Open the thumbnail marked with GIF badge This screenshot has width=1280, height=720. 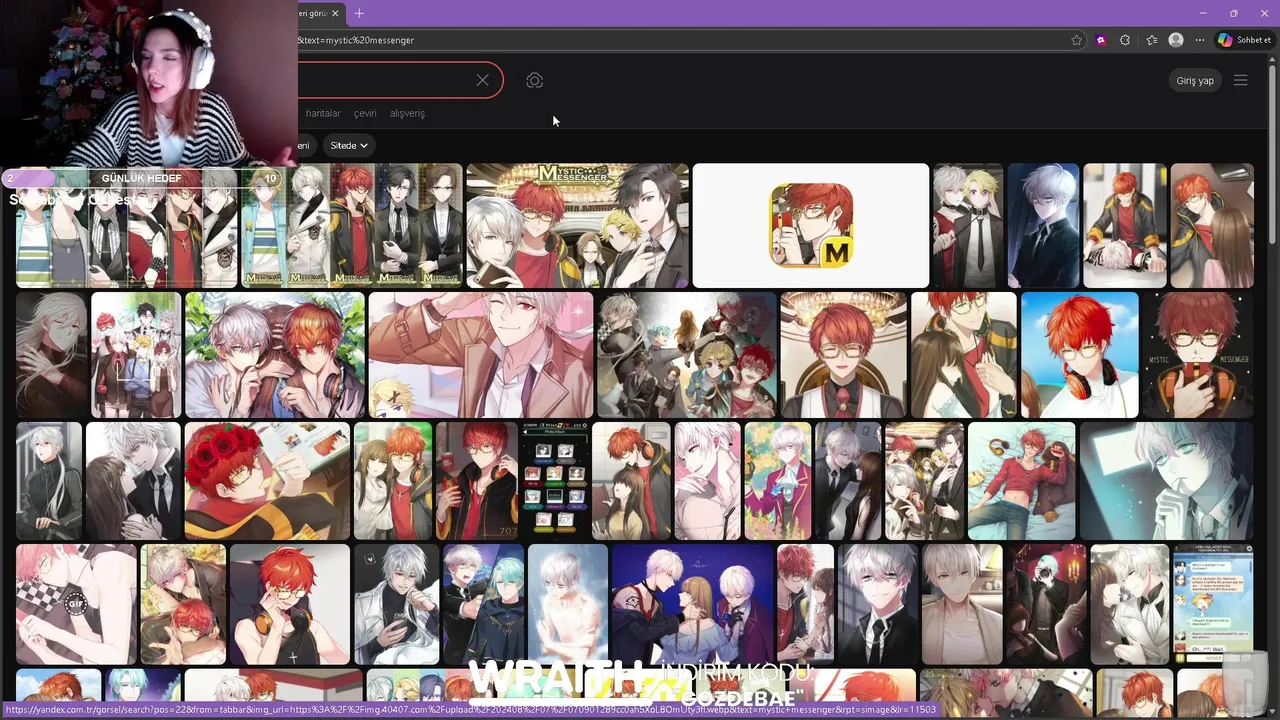point(76,604)
